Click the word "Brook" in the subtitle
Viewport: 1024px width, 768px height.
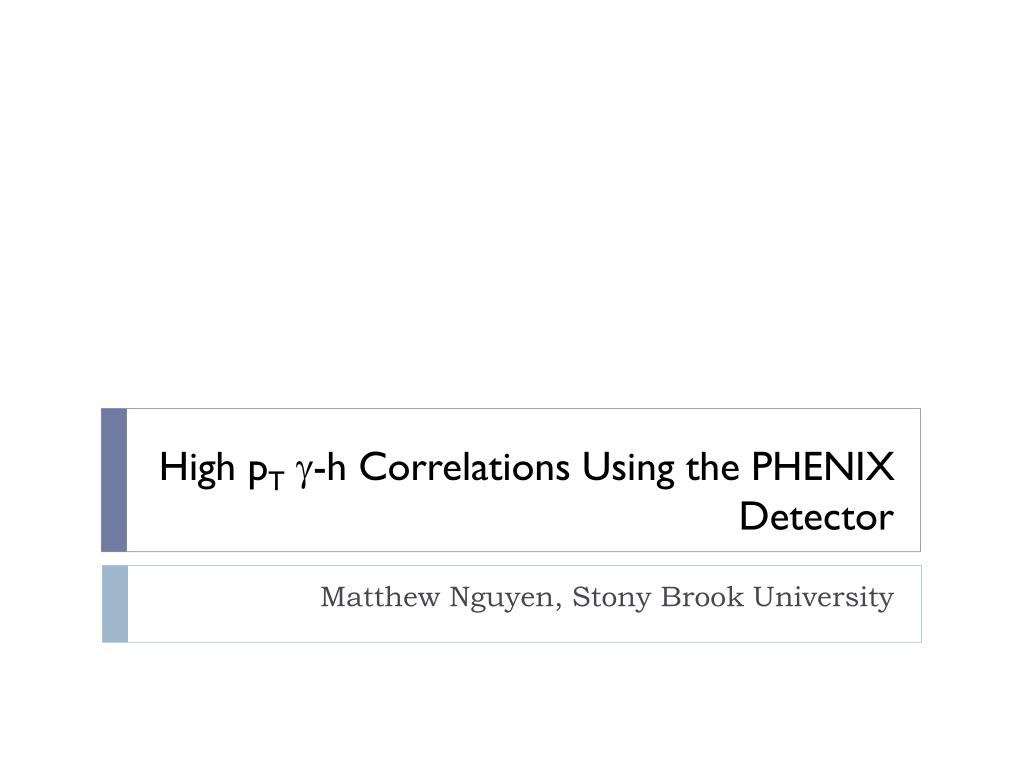(702, 596)
